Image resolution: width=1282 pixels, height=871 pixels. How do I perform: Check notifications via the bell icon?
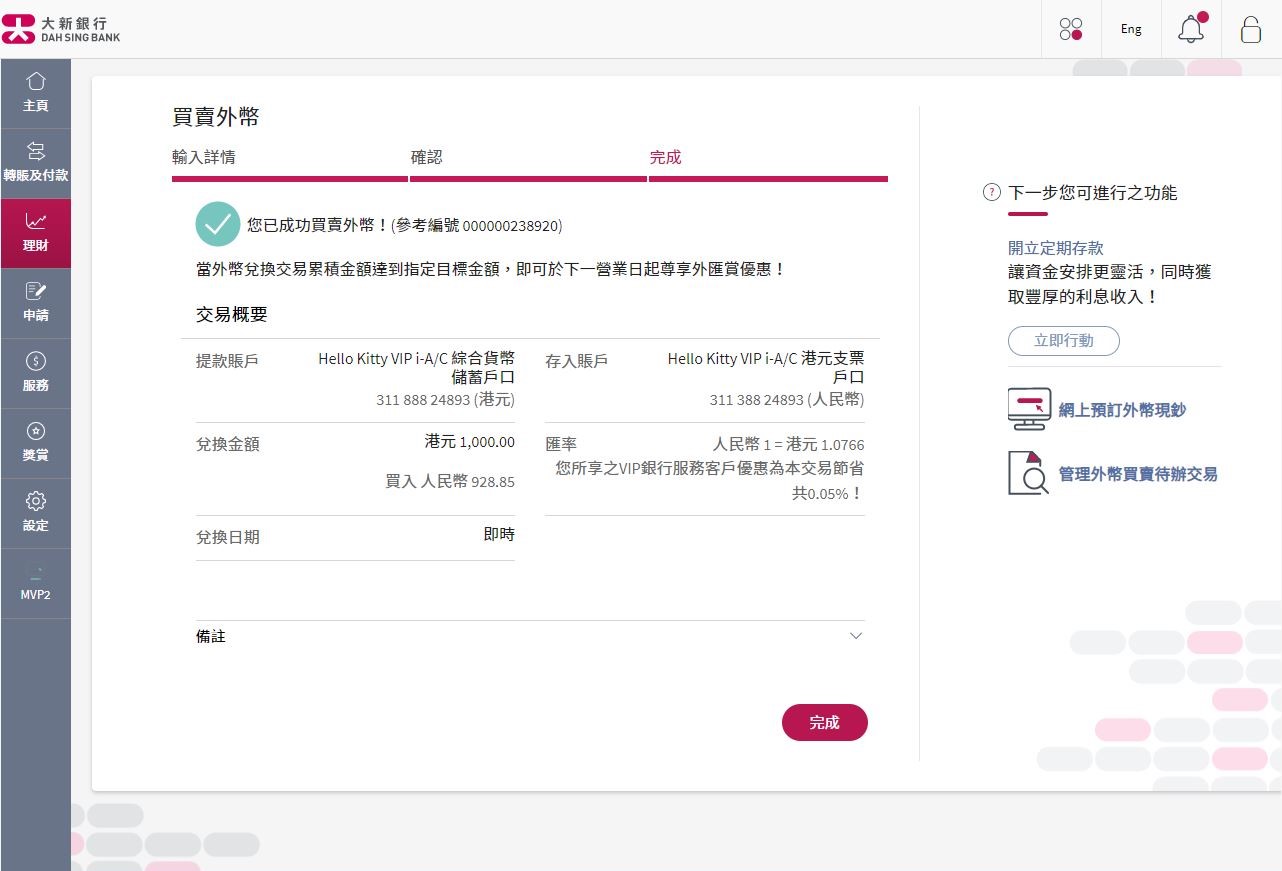point(1191,30)
